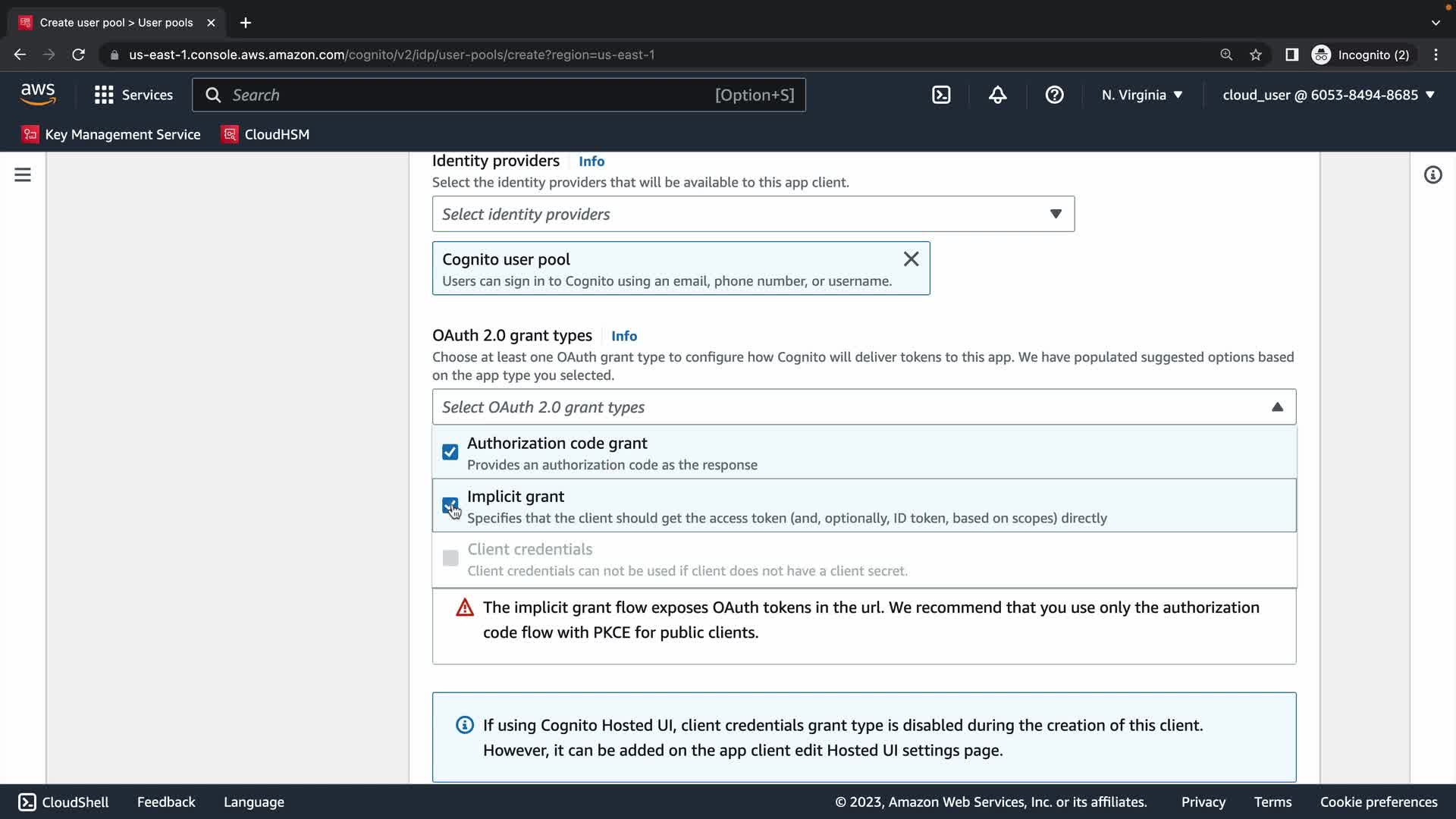The height and width of the screenshot is (819, 1456).
Task: Open Select identity providers dropdown
Action: [x=752, y=214]
